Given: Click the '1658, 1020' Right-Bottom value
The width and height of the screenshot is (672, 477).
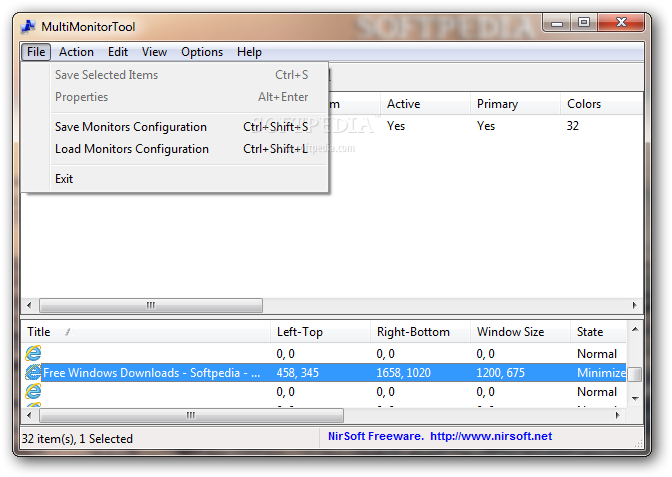Looking at the screenshot, I should pos(403,372).
